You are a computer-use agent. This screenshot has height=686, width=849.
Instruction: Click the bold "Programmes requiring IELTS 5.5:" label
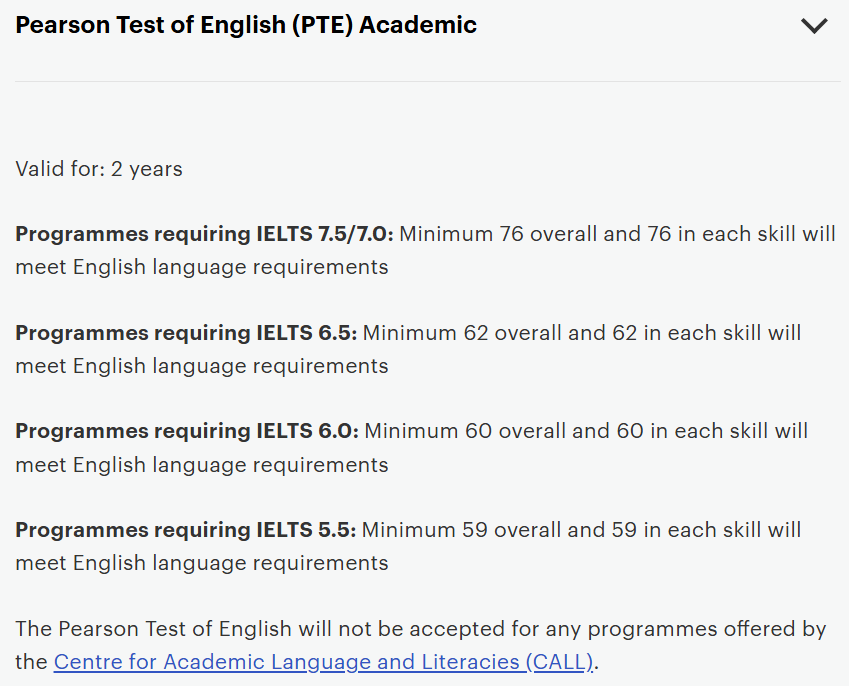(x=186, y=530)
